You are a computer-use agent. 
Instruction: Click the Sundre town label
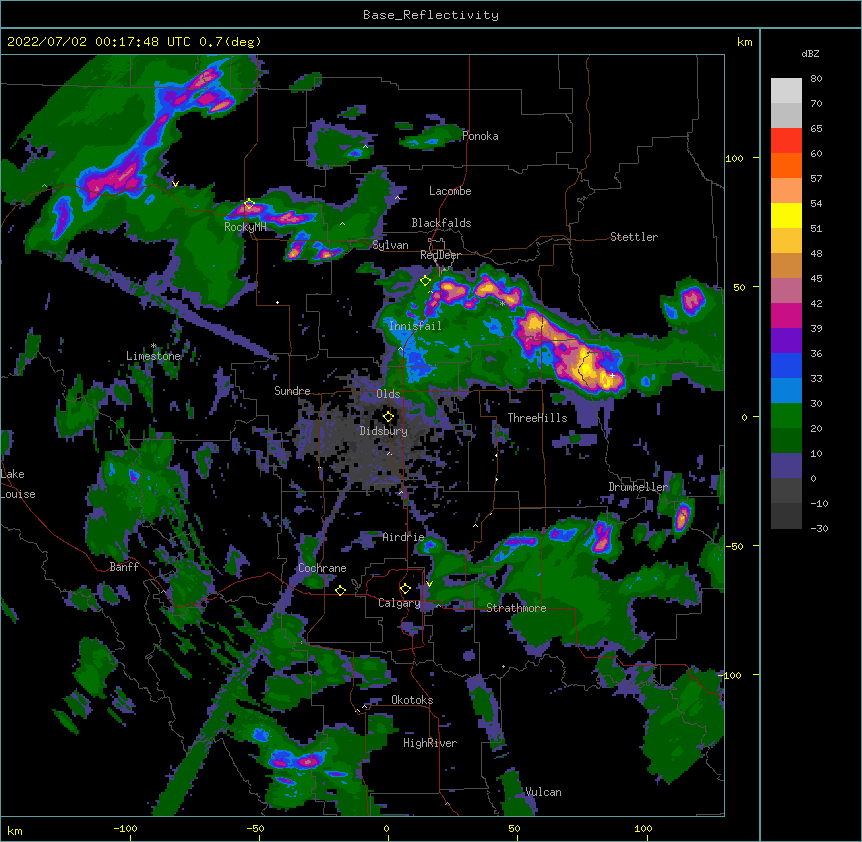(292, 391)
